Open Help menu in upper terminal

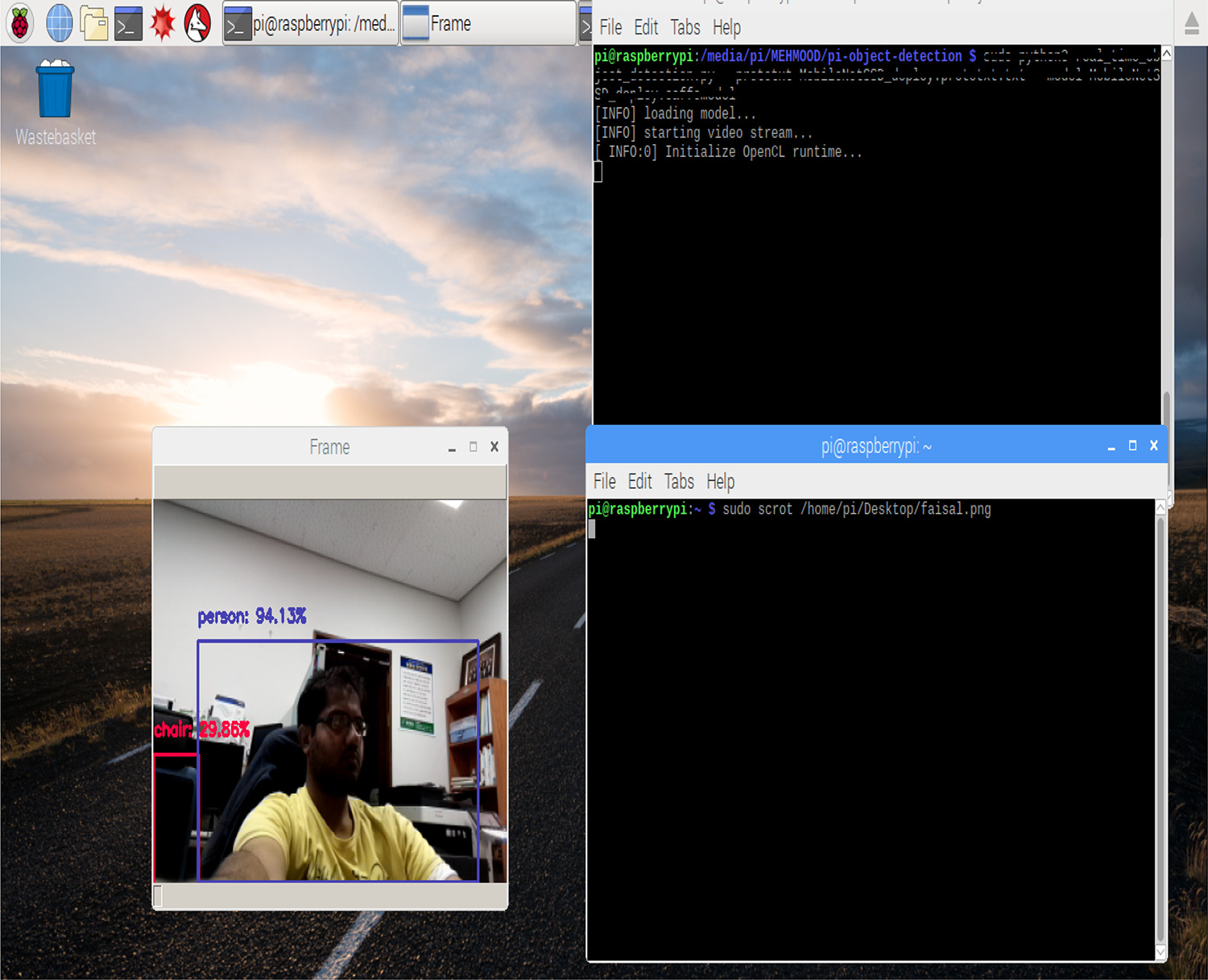[x=726, y=28]
